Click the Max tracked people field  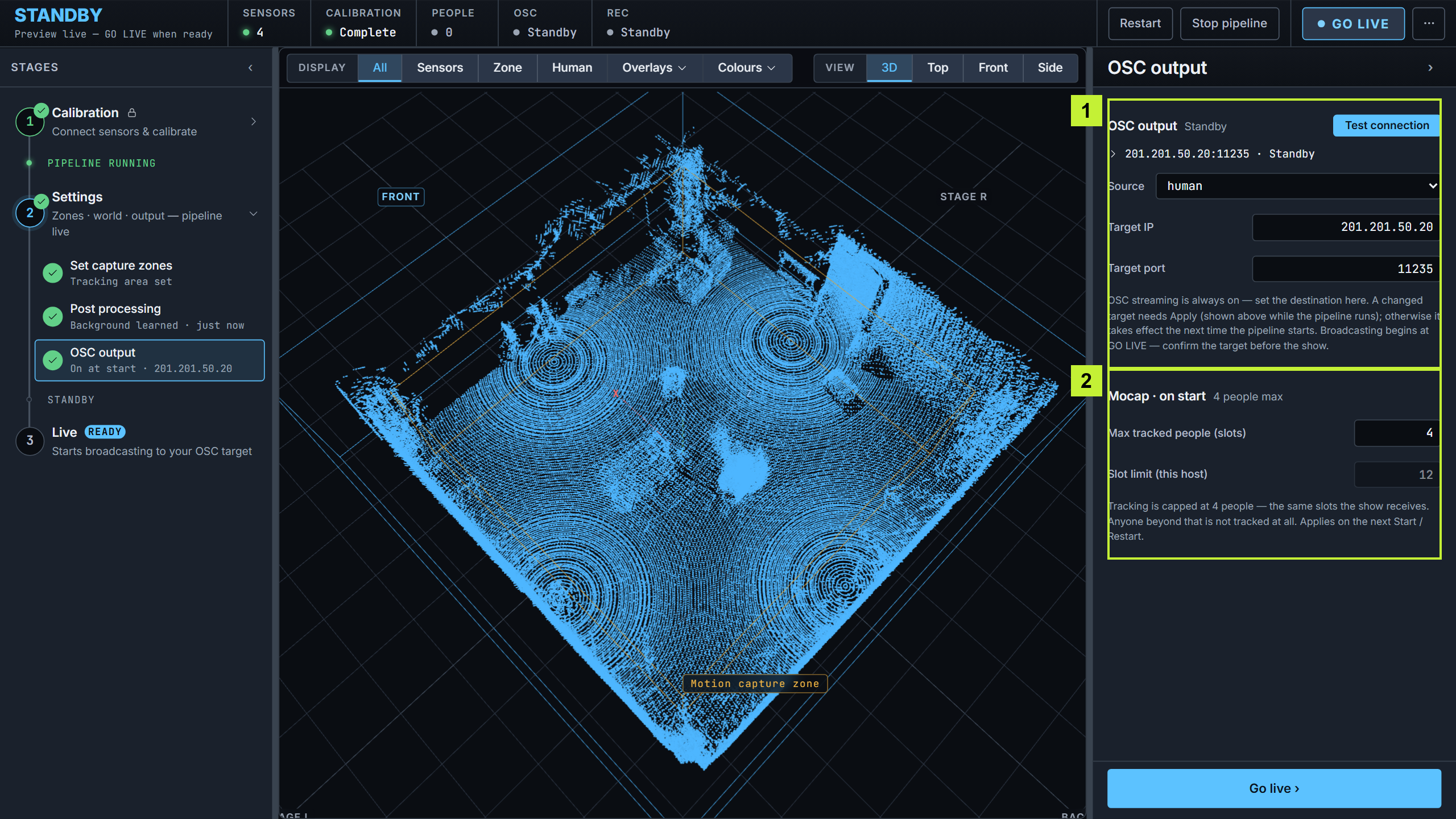point(1397,433)
